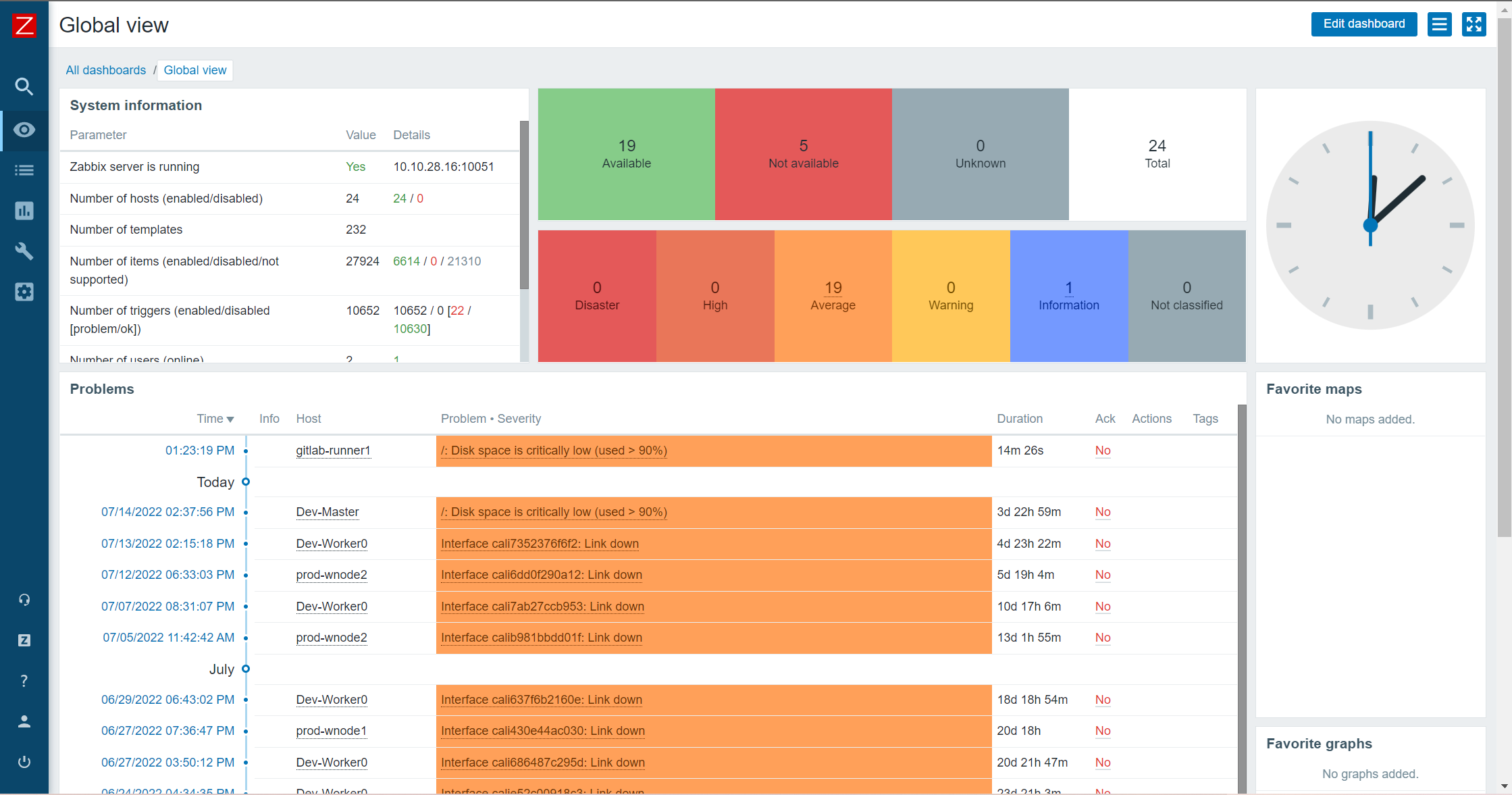
Task: Open Interface cali6dd0f290a12 Link down problem
Action: [x=542, y=575]
